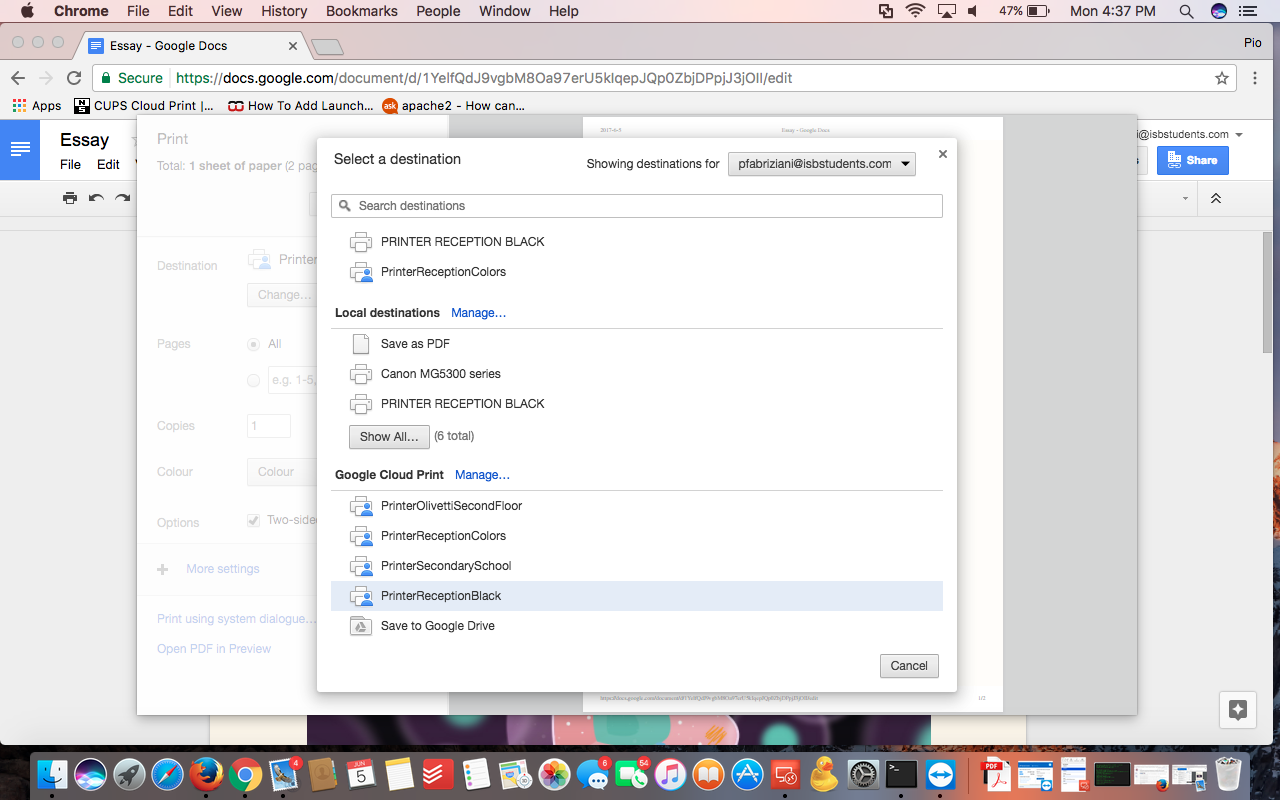Select the Canon MG5300 series printer icon
The image size is (1280, 800).
click(361, 374)
